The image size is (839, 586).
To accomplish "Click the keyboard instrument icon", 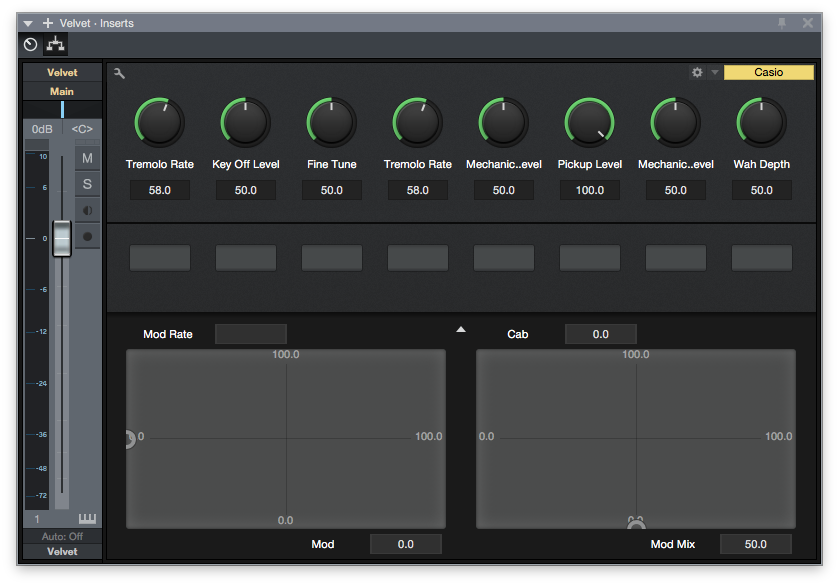I will (87, 519).
